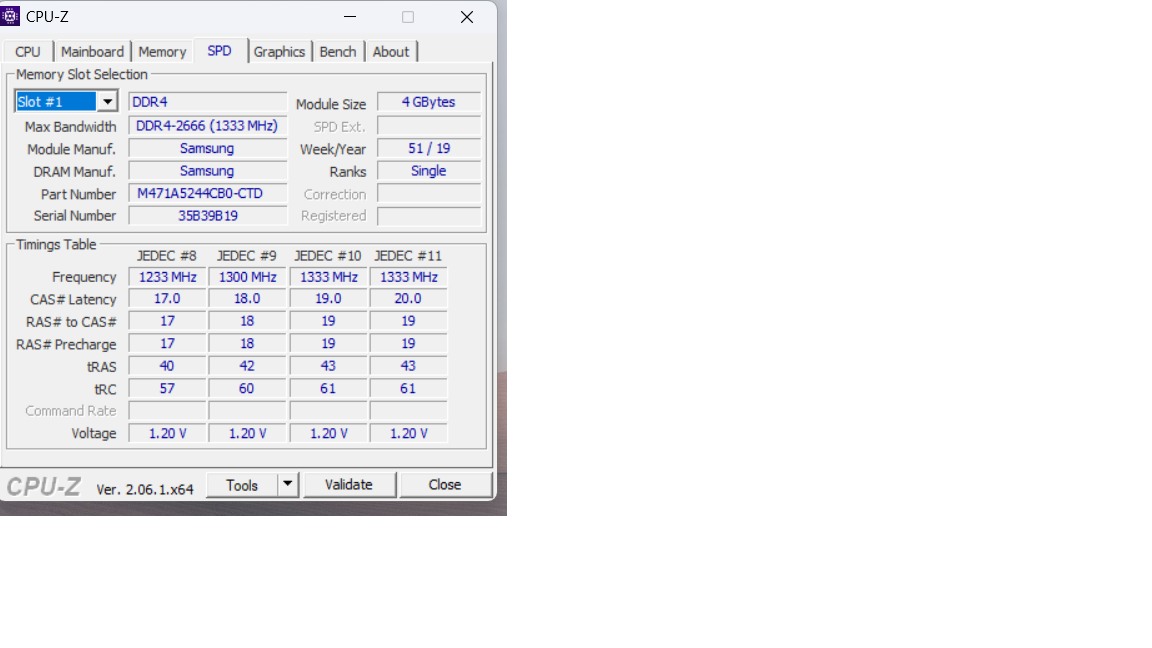Switch to the Graphics tab
1152x648 pixels.
click(x=279, y=52)
